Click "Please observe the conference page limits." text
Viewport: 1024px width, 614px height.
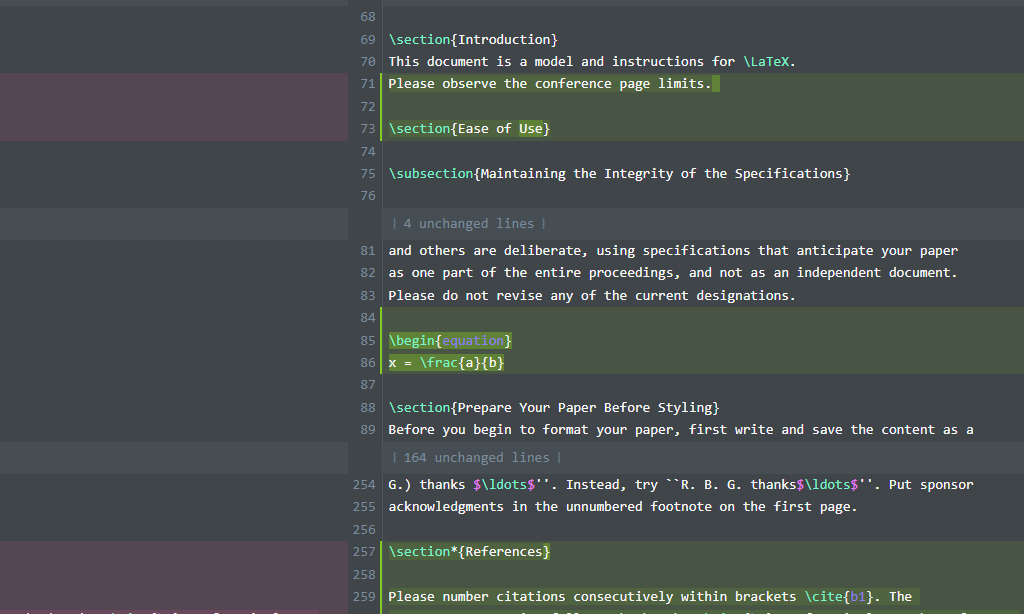(550, 84)
